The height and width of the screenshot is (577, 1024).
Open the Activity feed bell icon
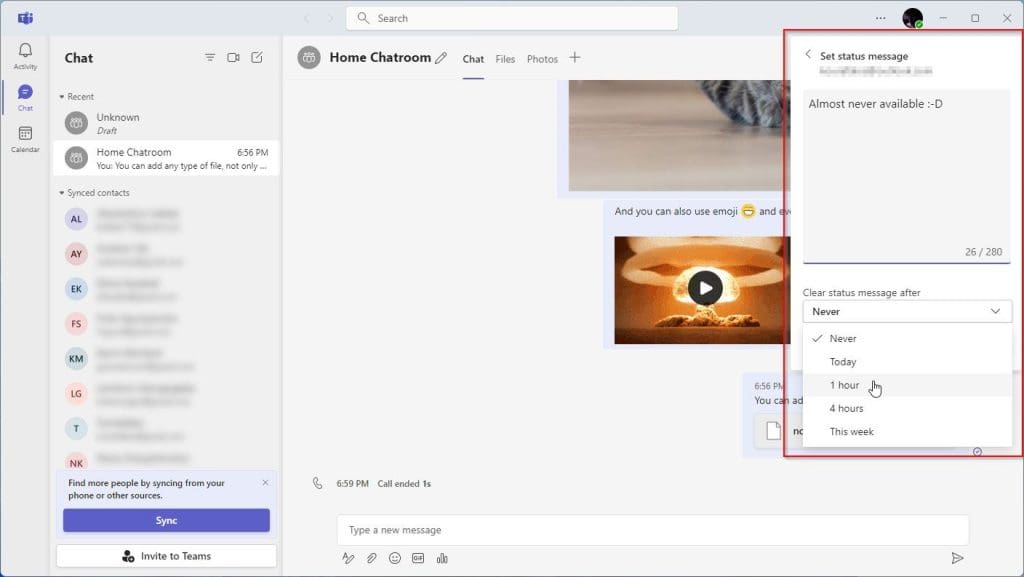(25, 56)
